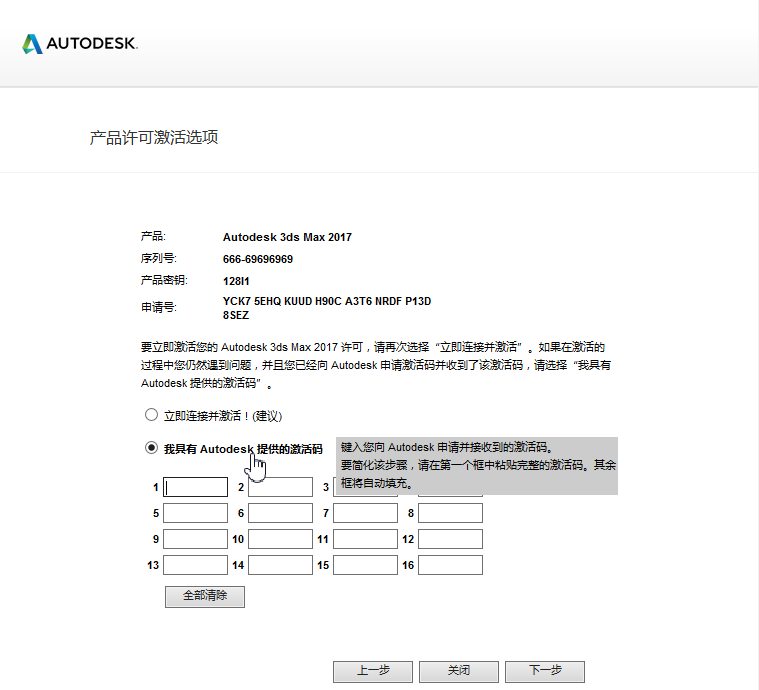This screenshot has width=759, height=690.
Task: Click the 关闭 close button
Action: point(459,672)
